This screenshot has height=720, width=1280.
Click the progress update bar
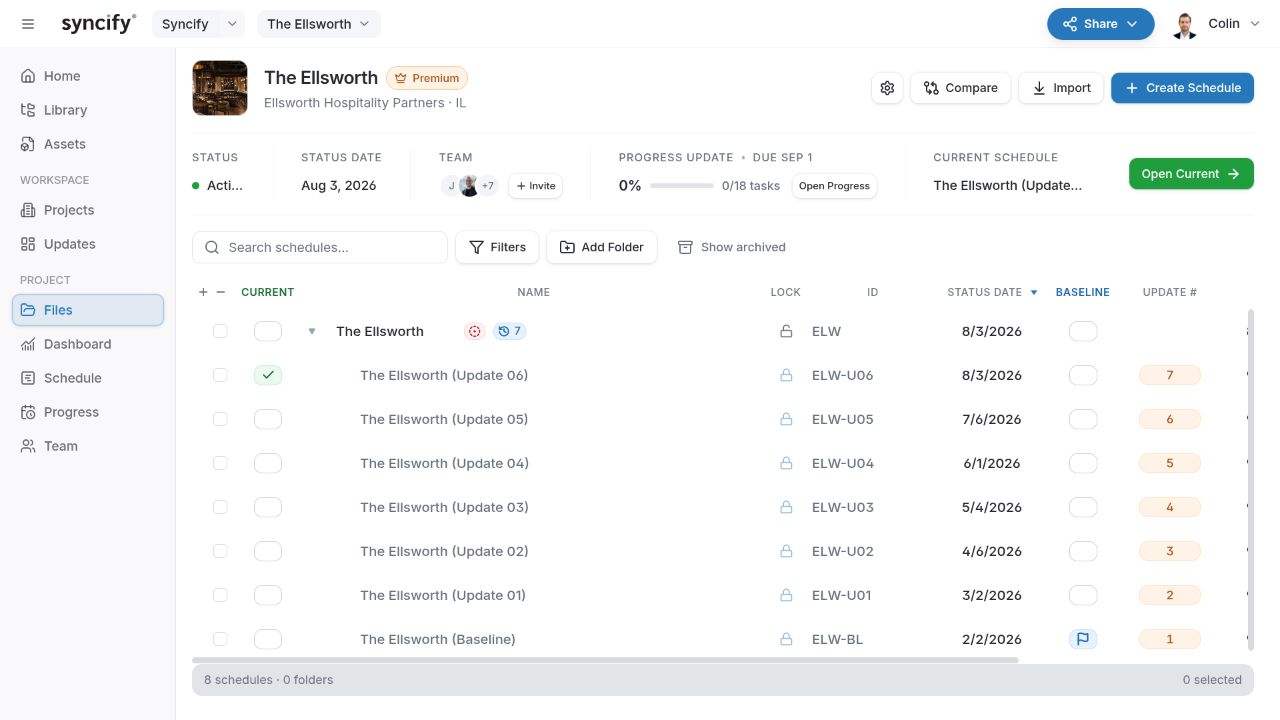682,186
